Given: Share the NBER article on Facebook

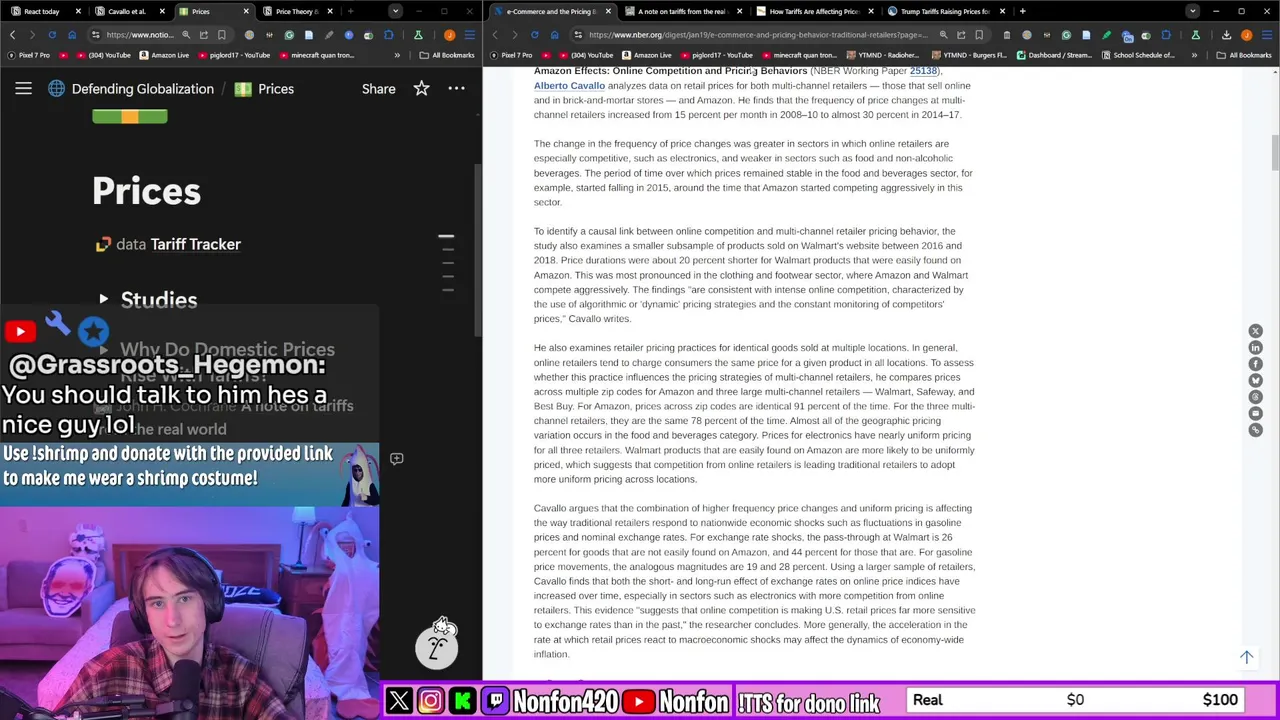Looking at the screenshot, I should pyautogui.click(x=1255, y=364).
